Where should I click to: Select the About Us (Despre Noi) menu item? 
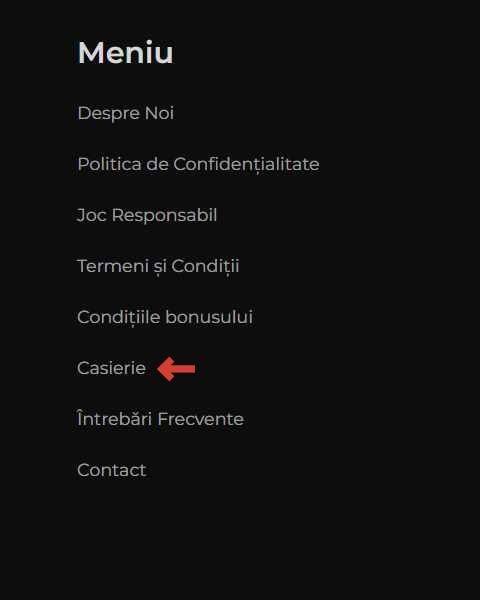pos(126,114)
